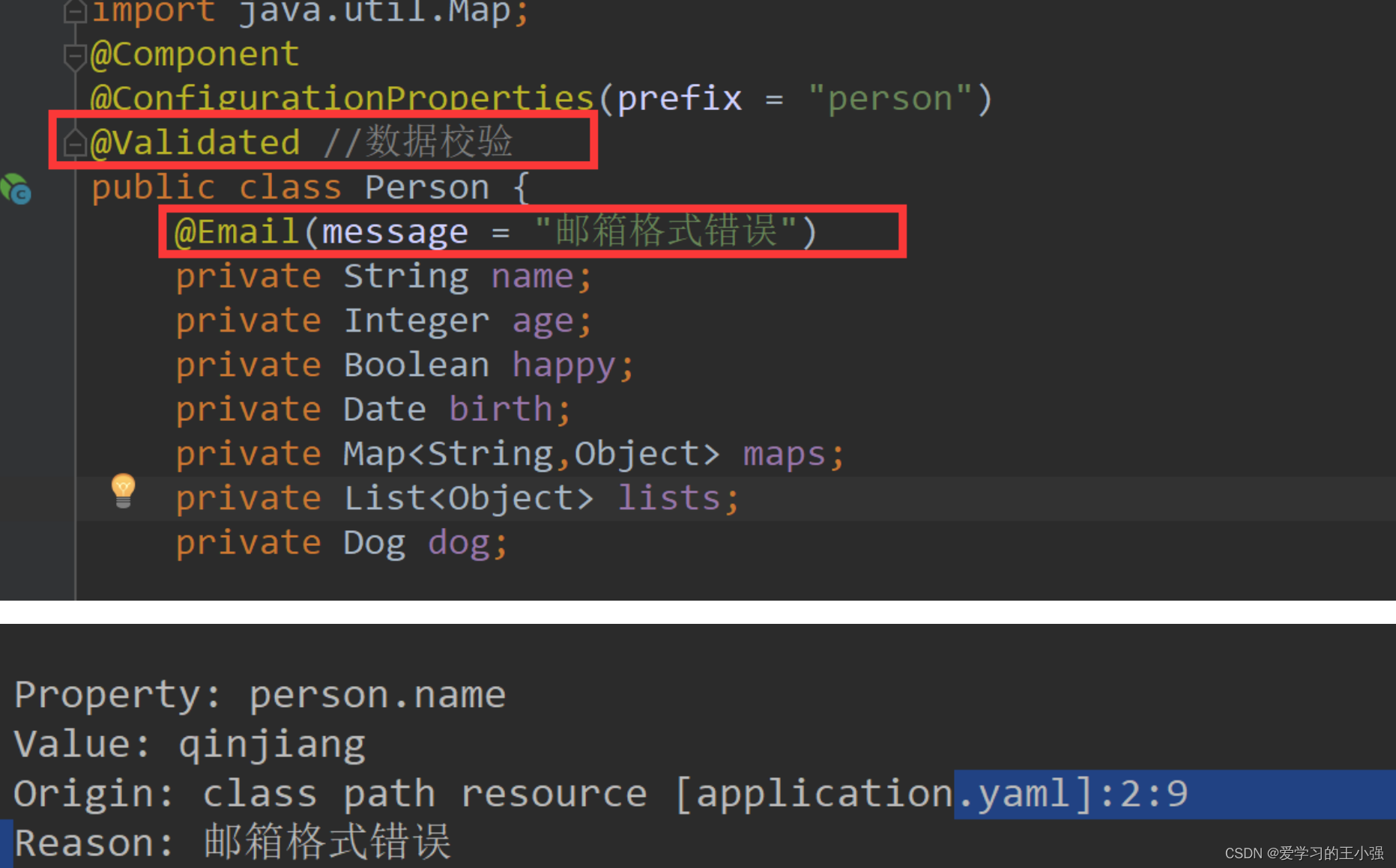Click the Value: qinjiang console line
Viewport: 1396px width, 868px height.
click(190, 744)
